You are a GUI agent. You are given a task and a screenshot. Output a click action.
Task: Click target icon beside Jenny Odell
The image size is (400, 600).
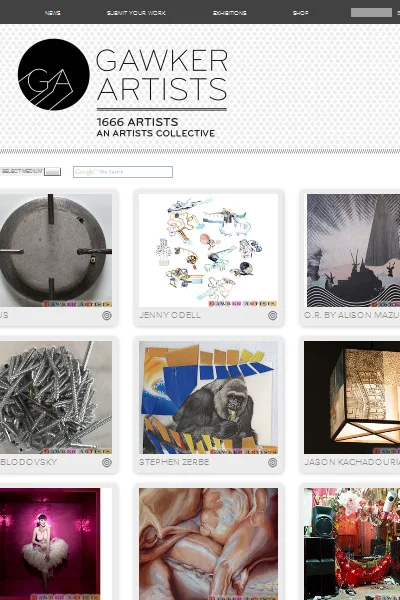(273, 315)
